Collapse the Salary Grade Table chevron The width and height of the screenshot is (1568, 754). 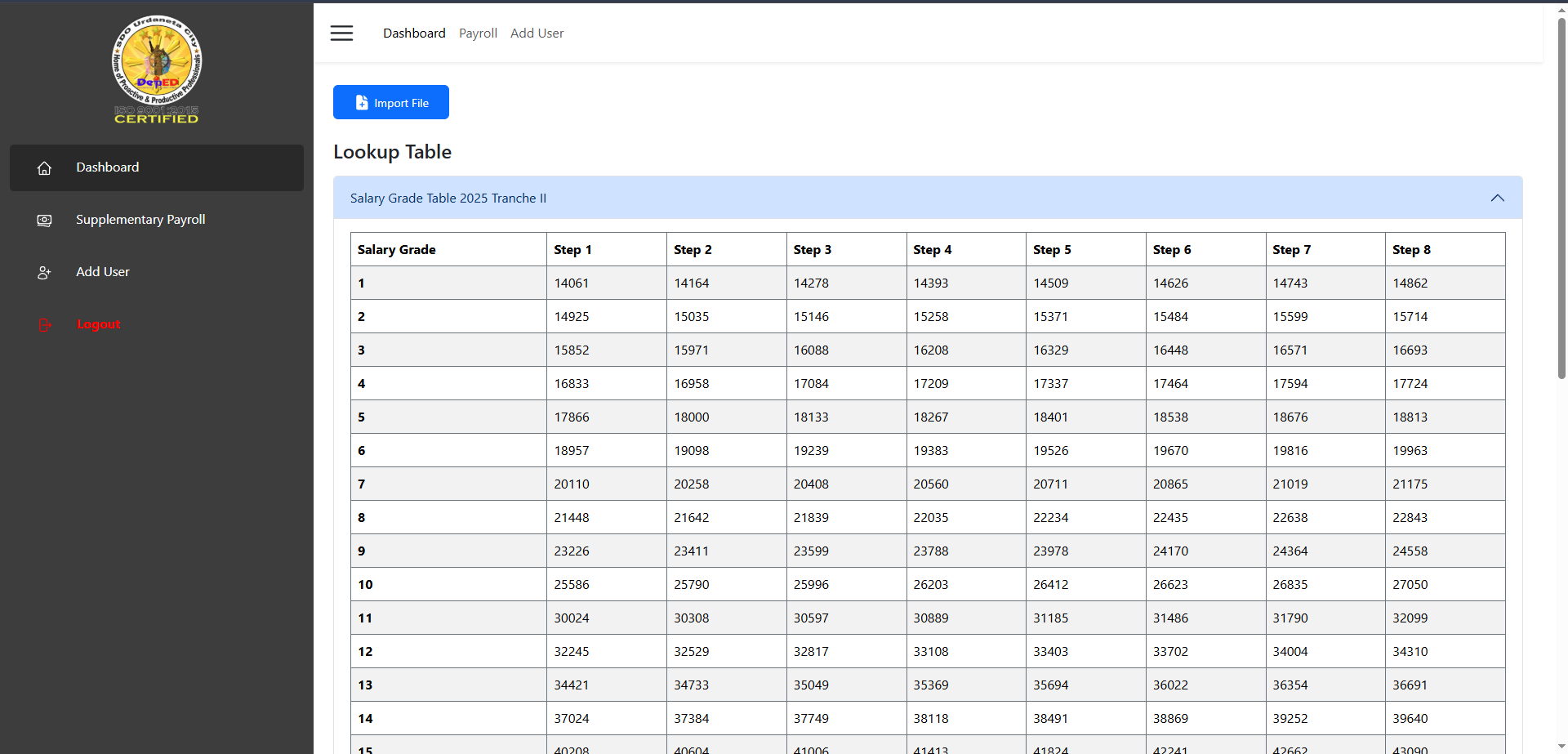[x=1497, y=198]
